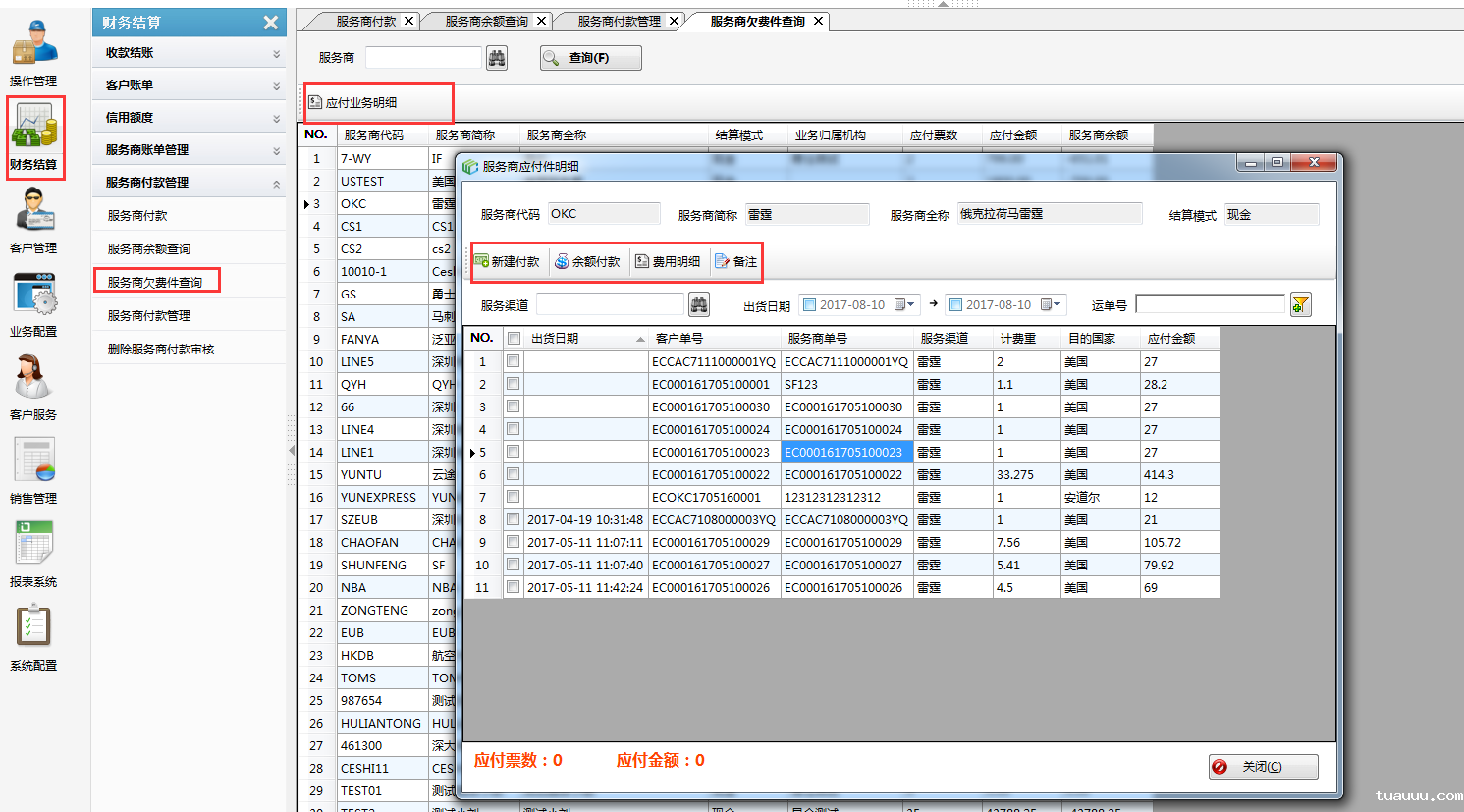Click the 备注 toolbar icon
The image size is (1464, 812).
(x=735, y=261)
